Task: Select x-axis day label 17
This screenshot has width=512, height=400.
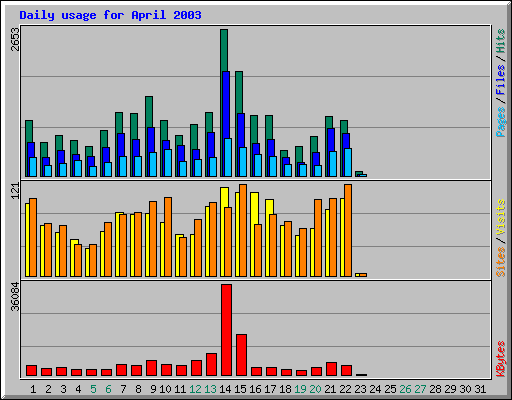Action: click(x=270, y=389)
